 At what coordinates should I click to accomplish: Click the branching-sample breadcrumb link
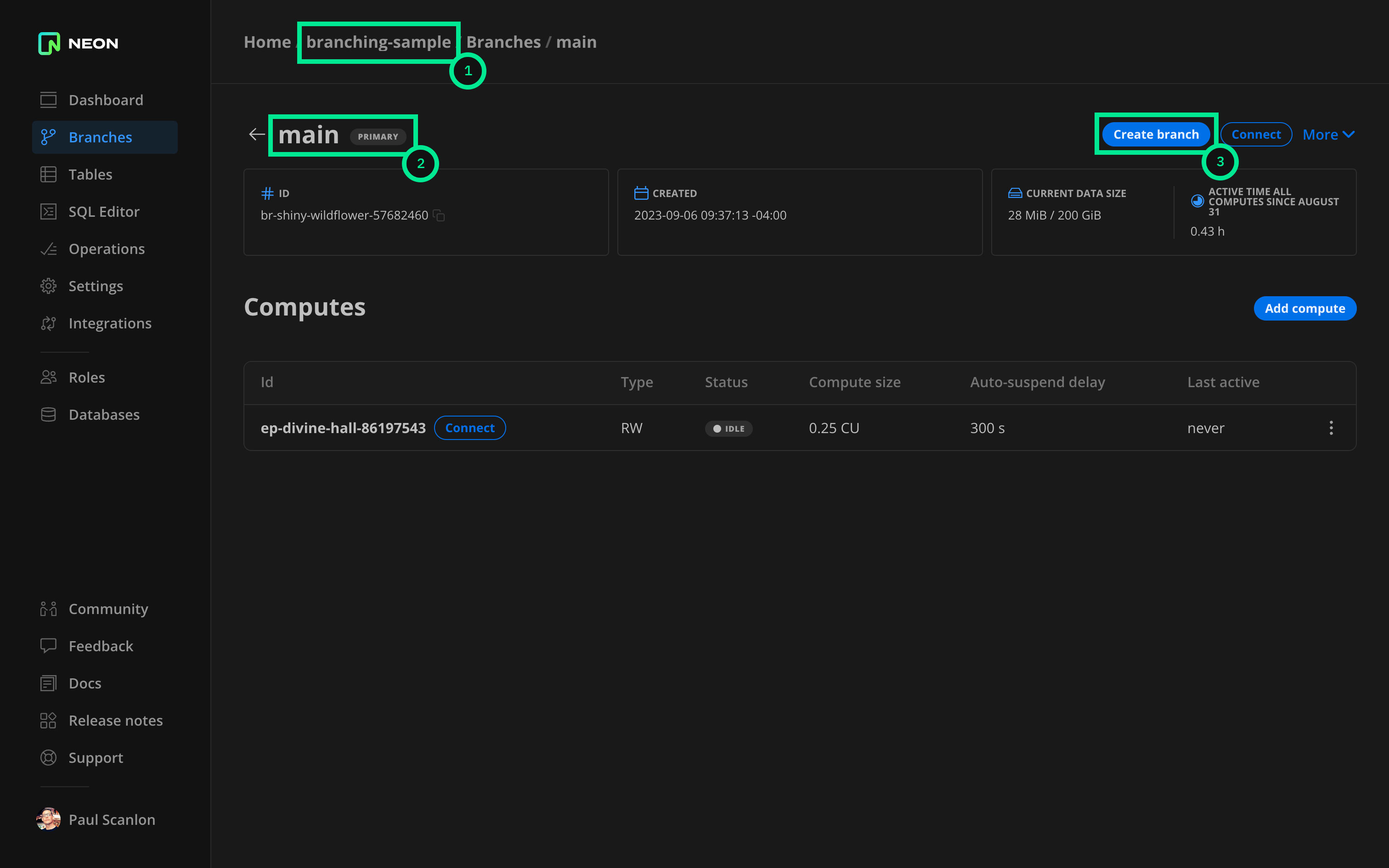(378, 42)
